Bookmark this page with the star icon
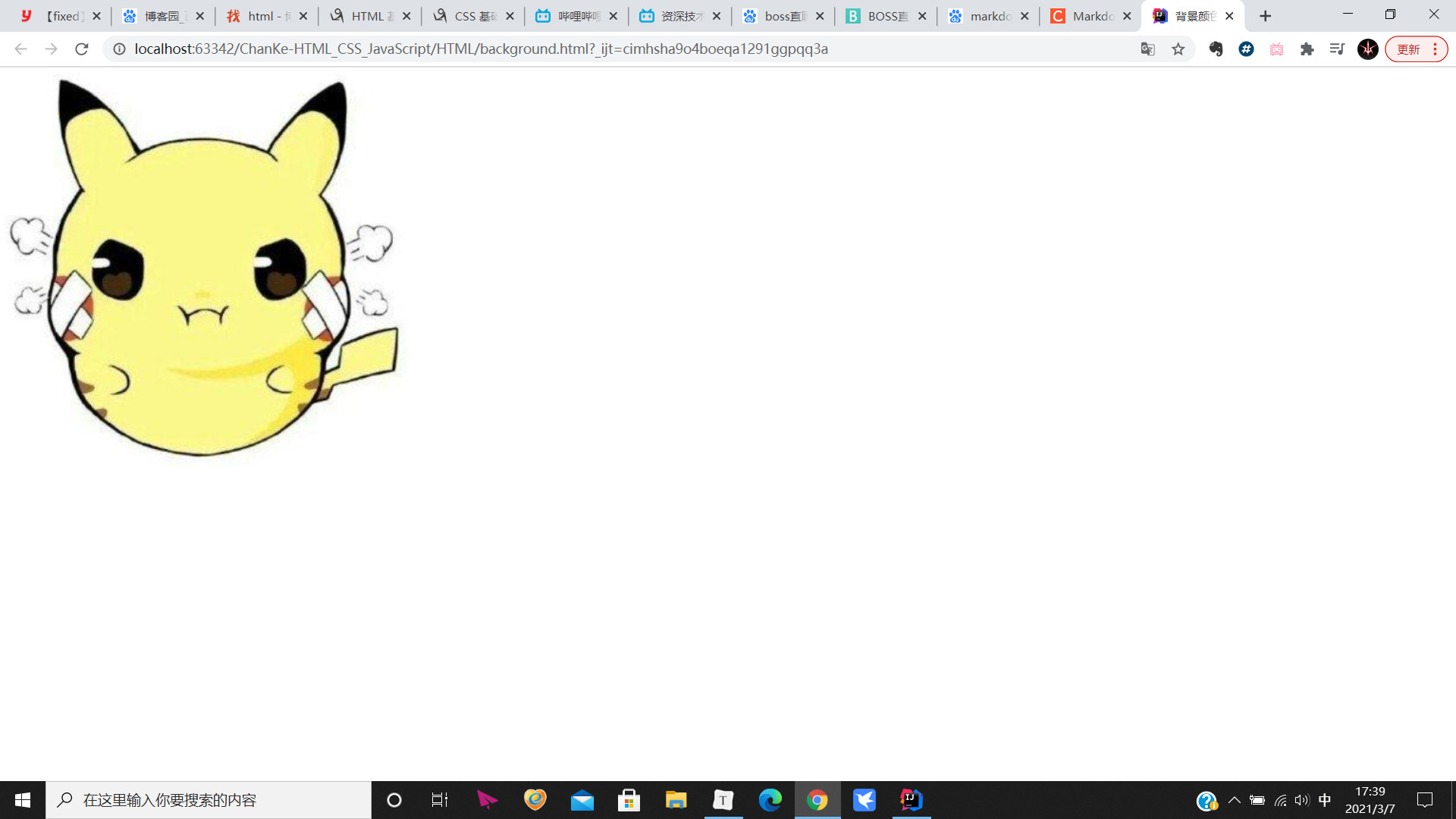 [1178, 49]
